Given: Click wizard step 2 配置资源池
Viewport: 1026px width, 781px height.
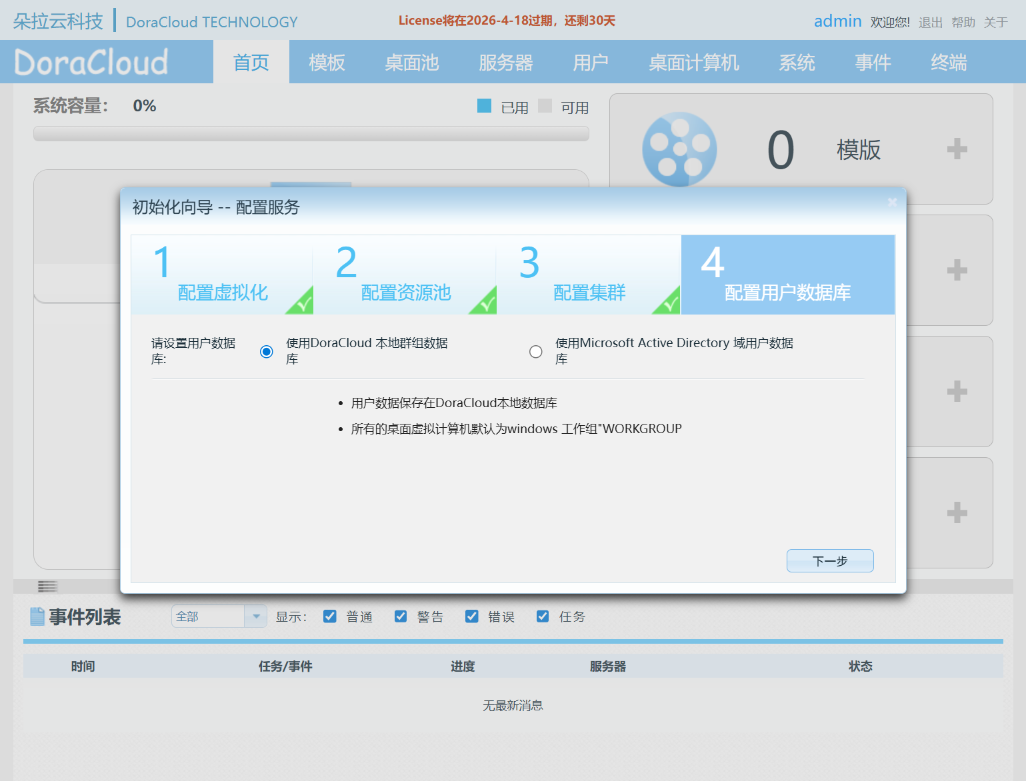Looking at the screenshot, I should coord(405,275).
